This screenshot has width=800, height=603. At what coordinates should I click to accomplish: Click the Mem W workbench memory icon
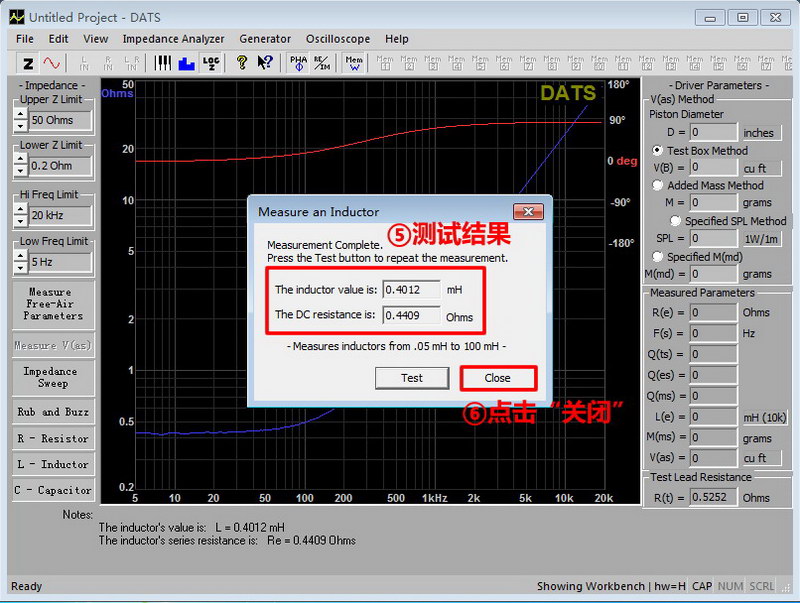(354, 62)
